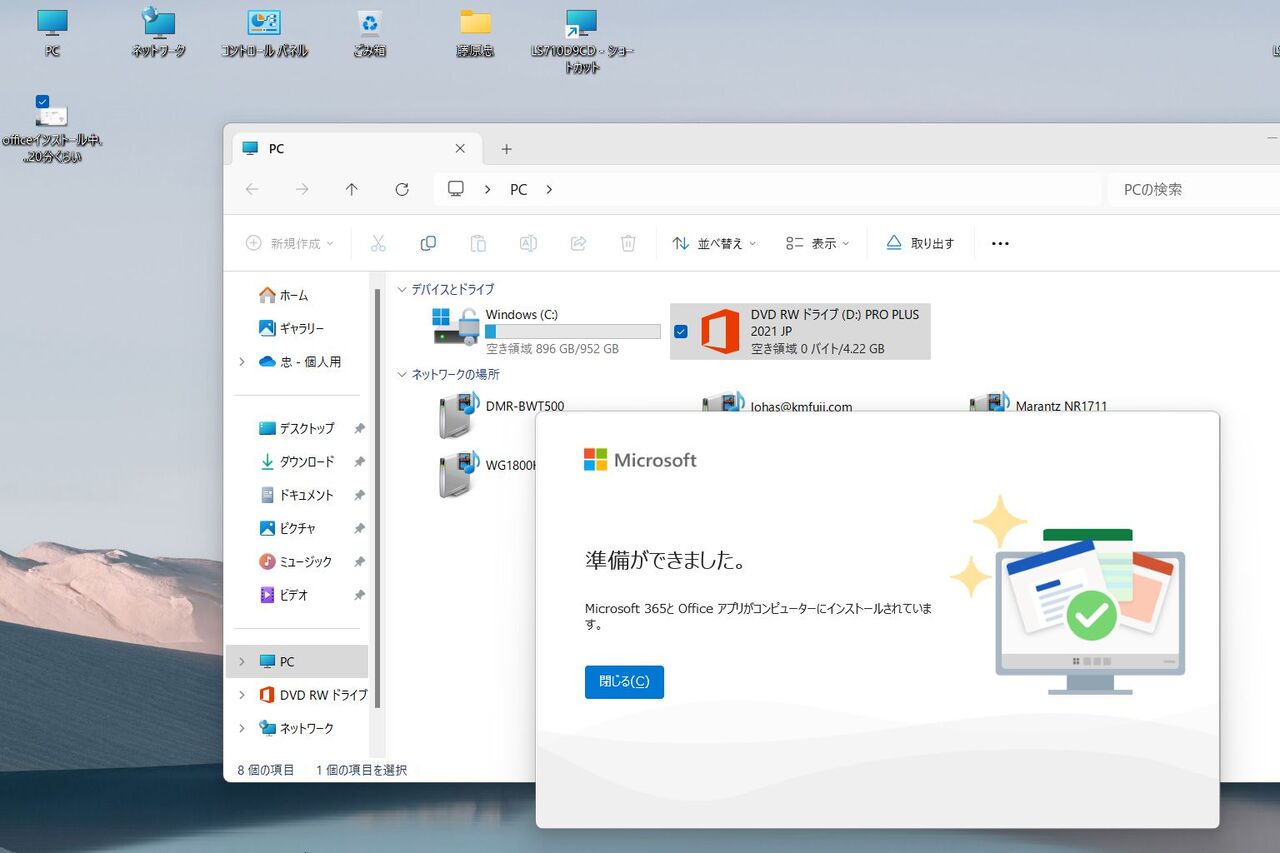Image resolution: width=1280 pixels, height=853 pixels.
Task: Toggle the checkbox on the officeインストール中 desktop file
Action: 42,101
